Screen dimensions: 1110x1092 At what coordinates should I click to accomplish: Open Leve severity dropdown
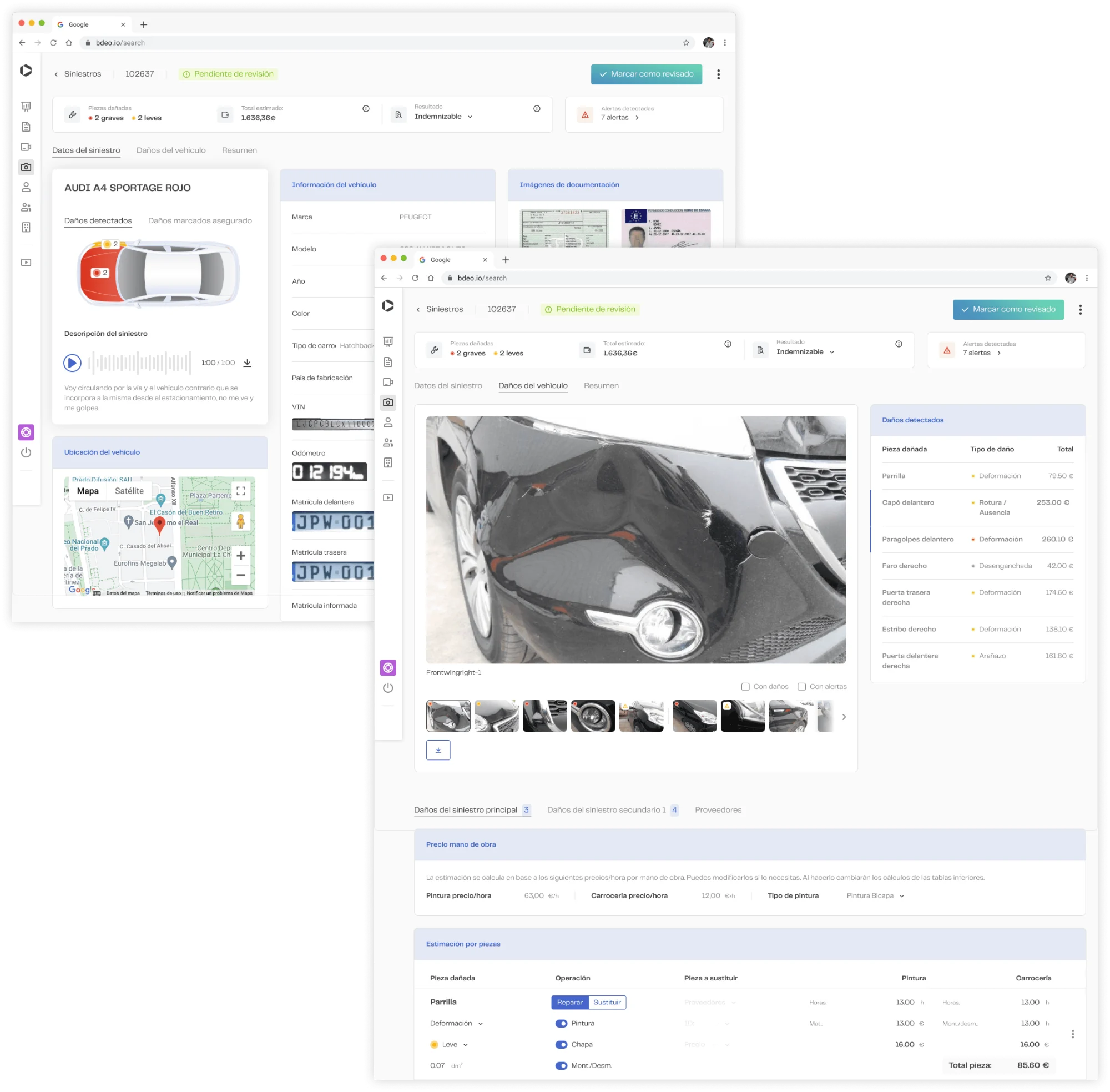pos(450,1045)
